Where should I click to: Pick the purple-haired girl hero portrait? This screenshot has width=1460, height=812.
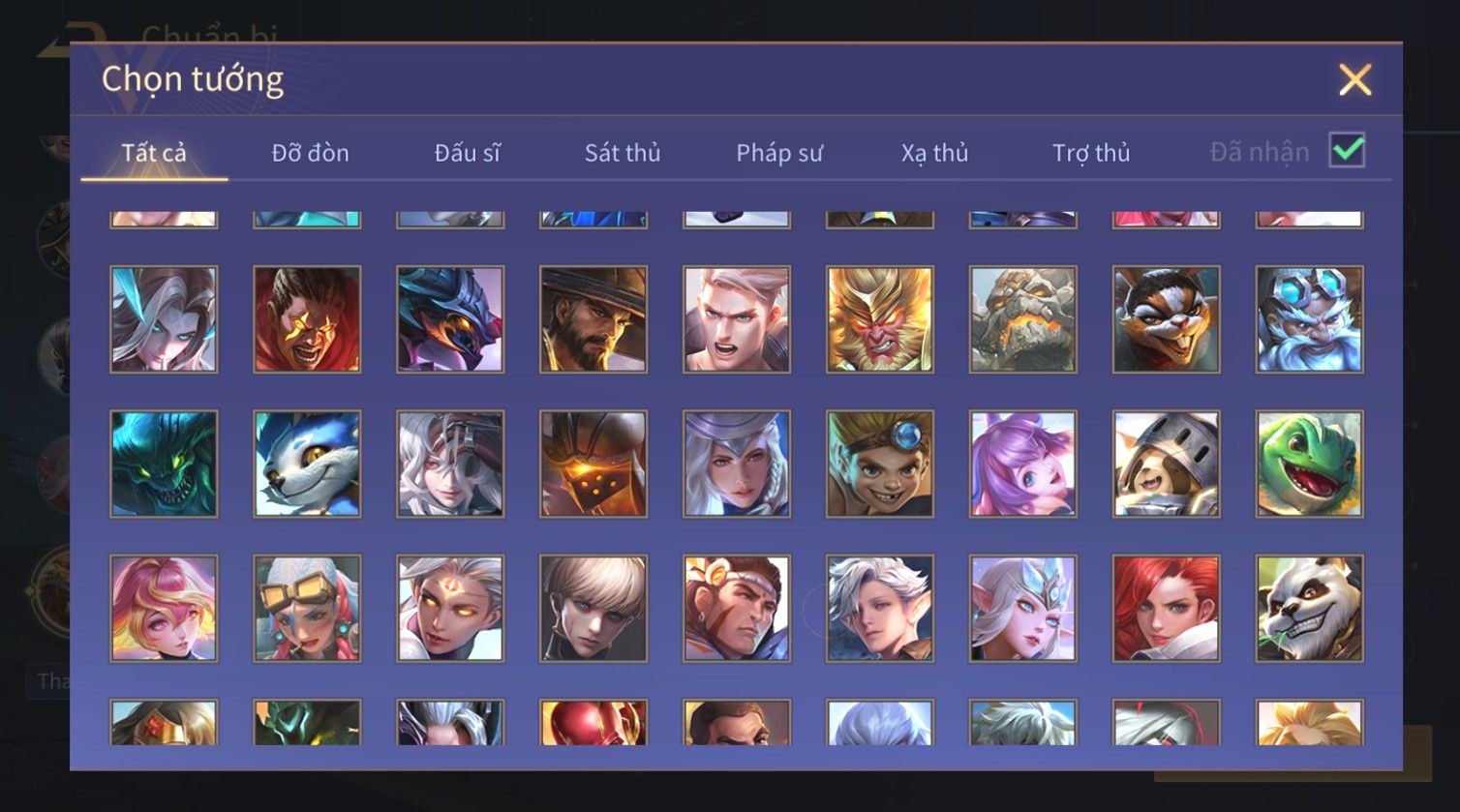1023,464
